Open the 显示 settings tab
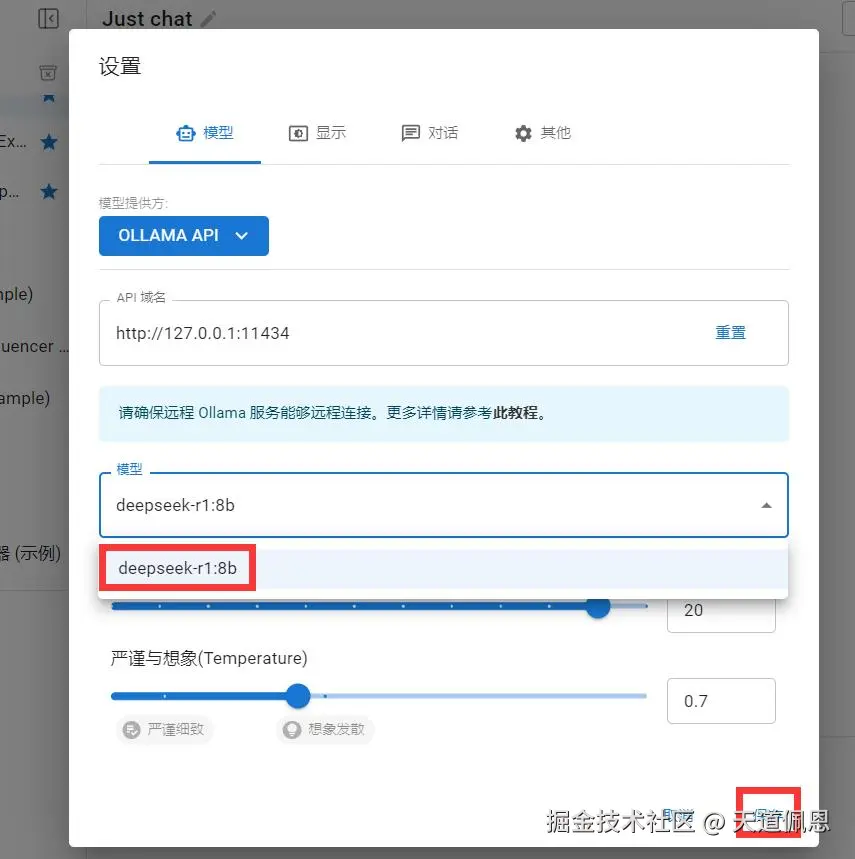This screenshot has width=855, height=859. click(x=317, y=133)
